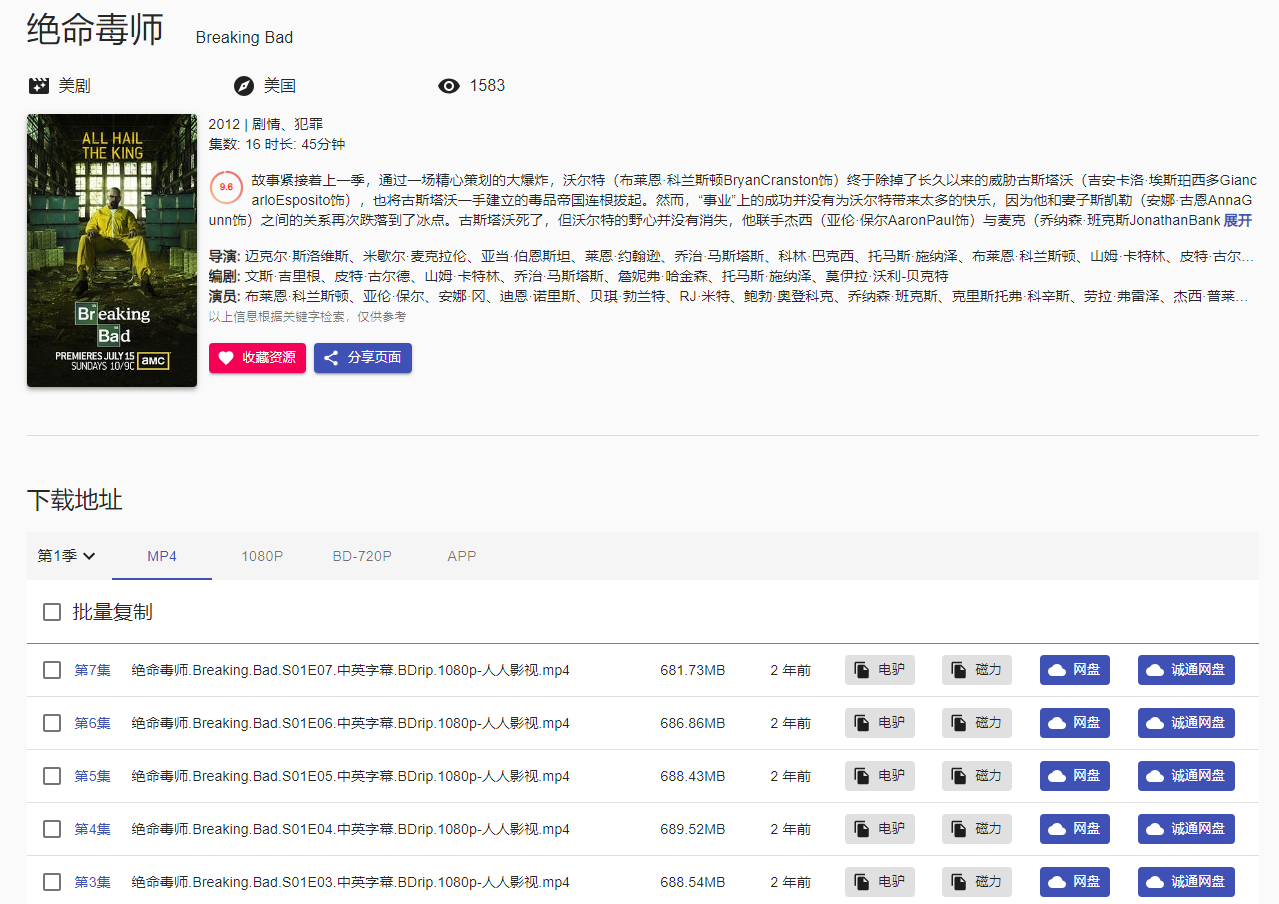Open 网盘 link for 第7集
Image resolution: width=1279 pixels, height=904 pixels.
tap(1075, 670)
